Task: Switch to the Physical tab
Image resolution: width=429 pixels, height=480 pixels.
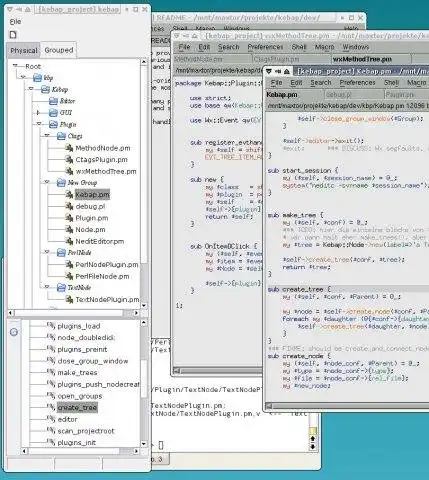Action: coord(23,51)
